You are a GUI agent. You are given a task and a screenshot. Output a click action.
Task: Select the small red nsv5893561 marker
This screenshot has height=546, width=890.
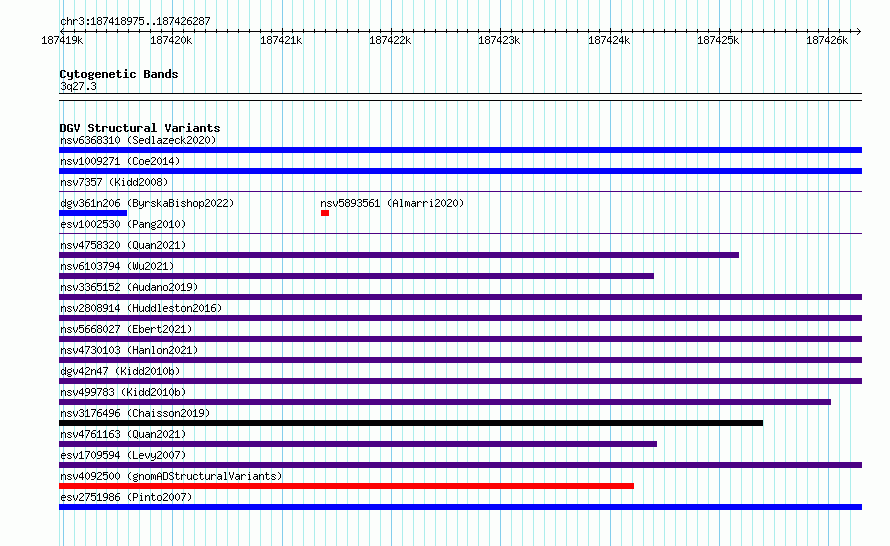click(325, 213)
